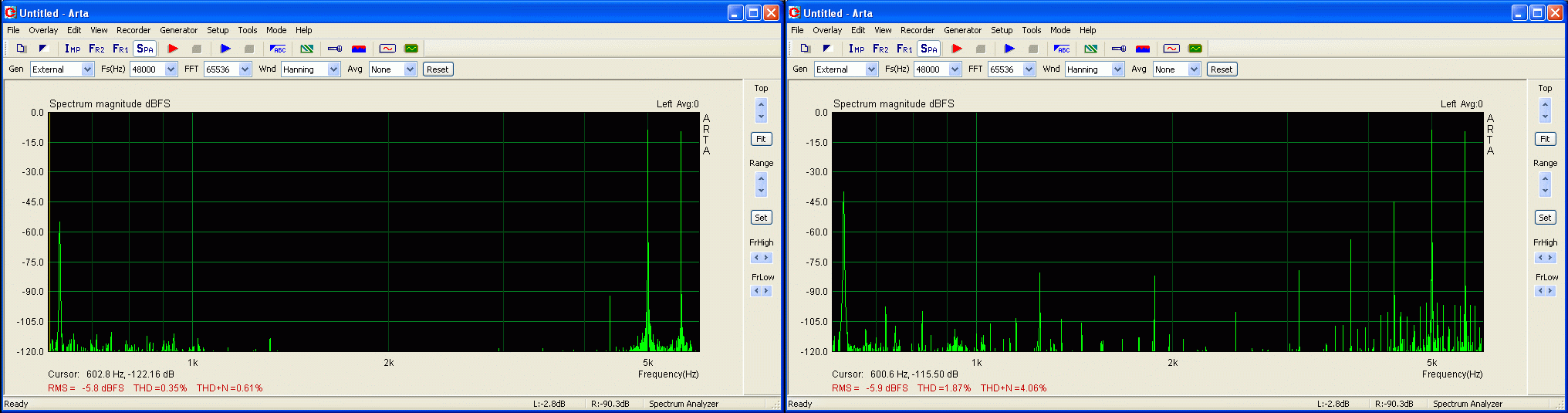Image resolution: width=1568 pixels, height=413 pixels.
Task: Select FR1 single-channel mode in left window
Action: point(120,49)
